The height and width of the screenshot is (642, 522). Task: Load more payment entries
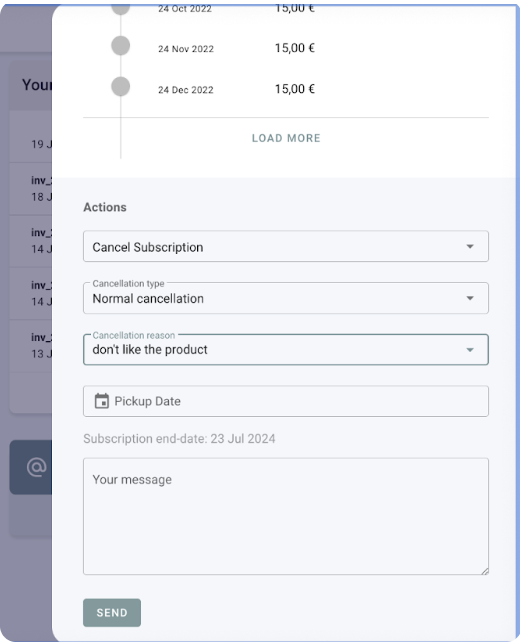286,138
